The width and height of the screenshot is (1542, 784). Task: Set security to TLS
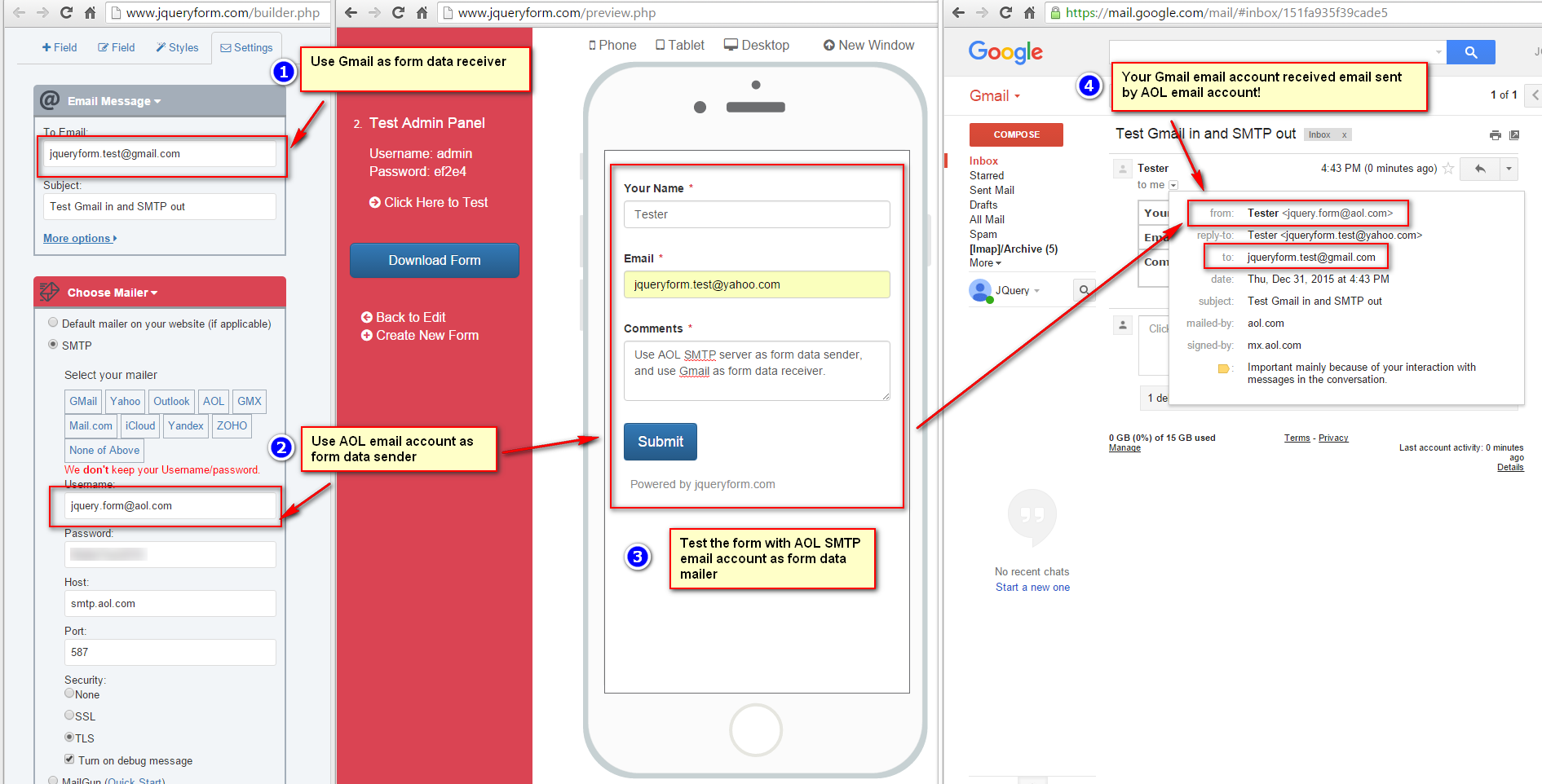pos(69,737)
